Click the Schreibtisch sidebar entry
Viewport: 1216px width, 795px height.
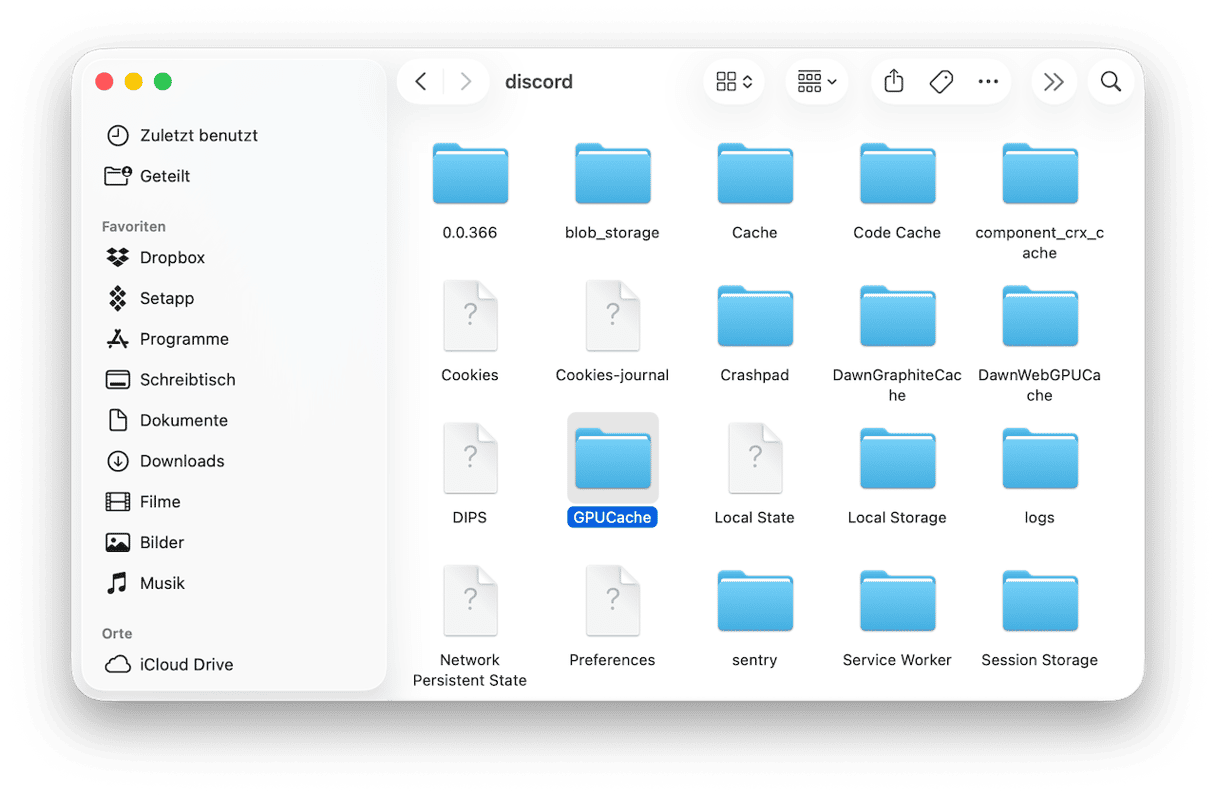pos(187,380)
